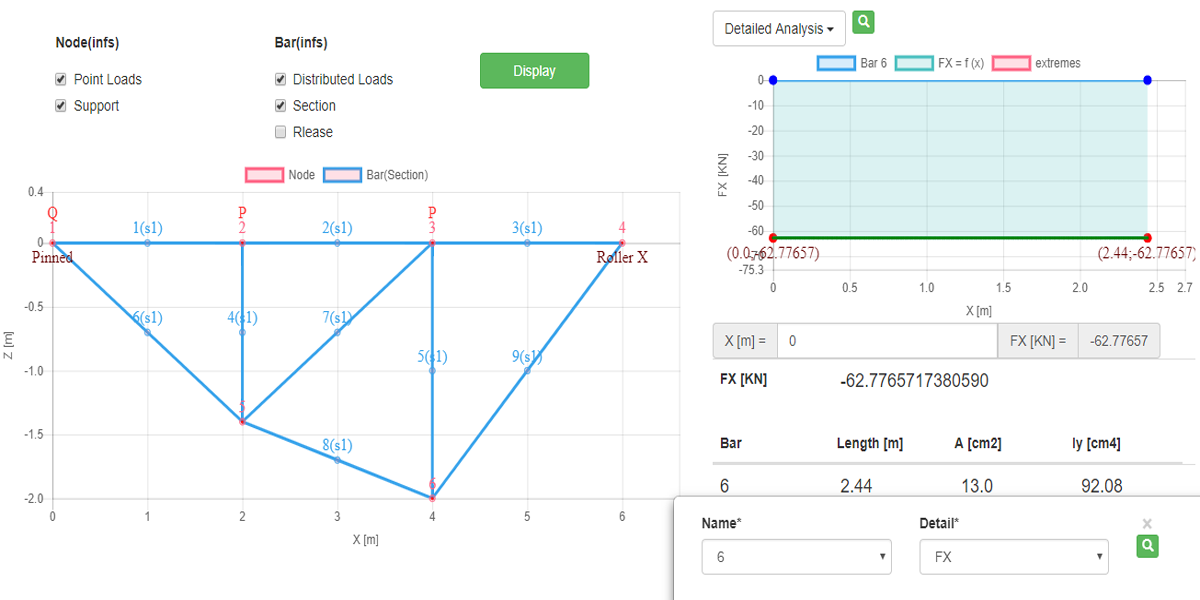Viewport: 1200px width, 600px height.
Task: Toggle the Support checkbox
Action: (60, 106)
